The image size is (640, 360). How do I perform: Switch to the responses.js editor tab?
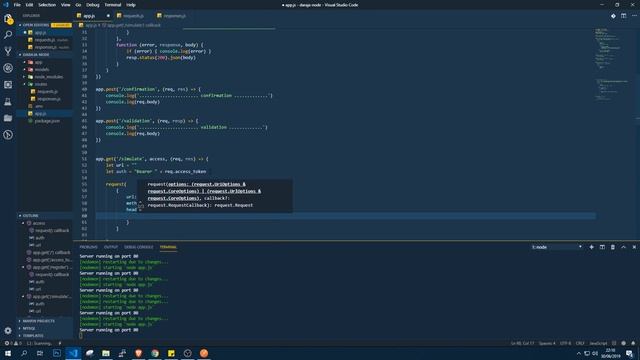click(x=174, y=16)
